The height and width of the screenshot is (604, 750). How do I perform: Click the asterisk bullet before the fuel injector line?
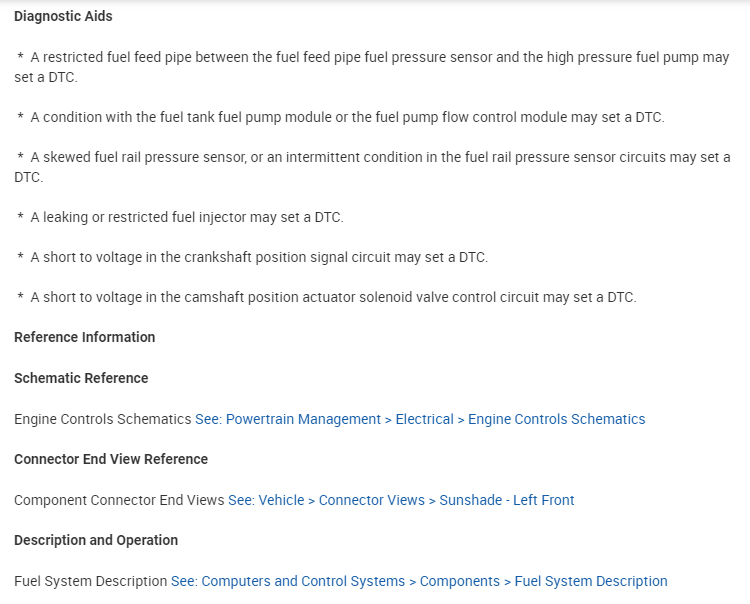tap(20, 218)
